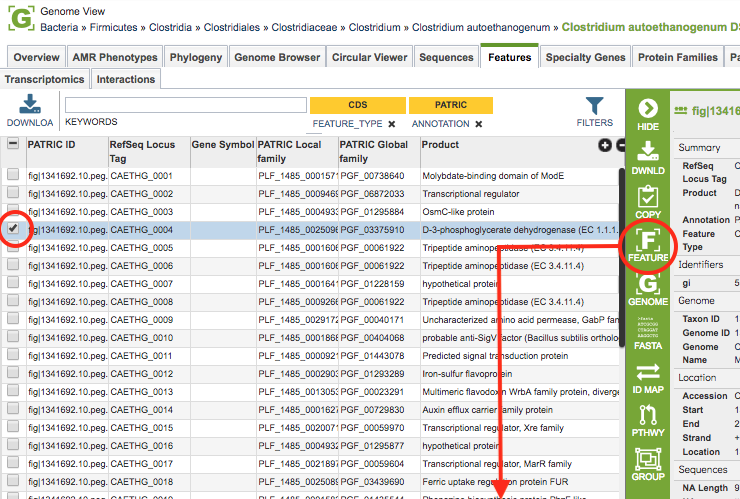740x499 pixels.
Task: Check the CAETHG_0018 row checkbox
Action: pyautogui.click(x=13, y=480)
